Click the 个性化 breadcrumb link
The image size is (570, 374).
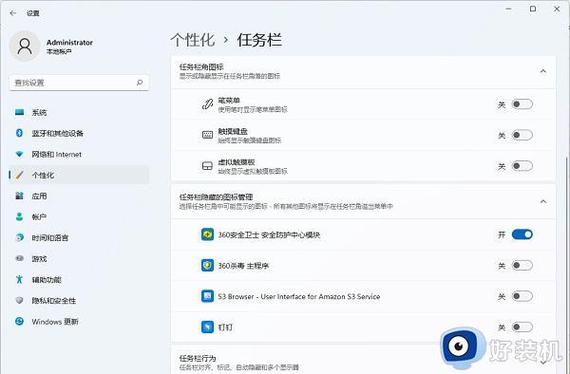(x=193, y=39)
